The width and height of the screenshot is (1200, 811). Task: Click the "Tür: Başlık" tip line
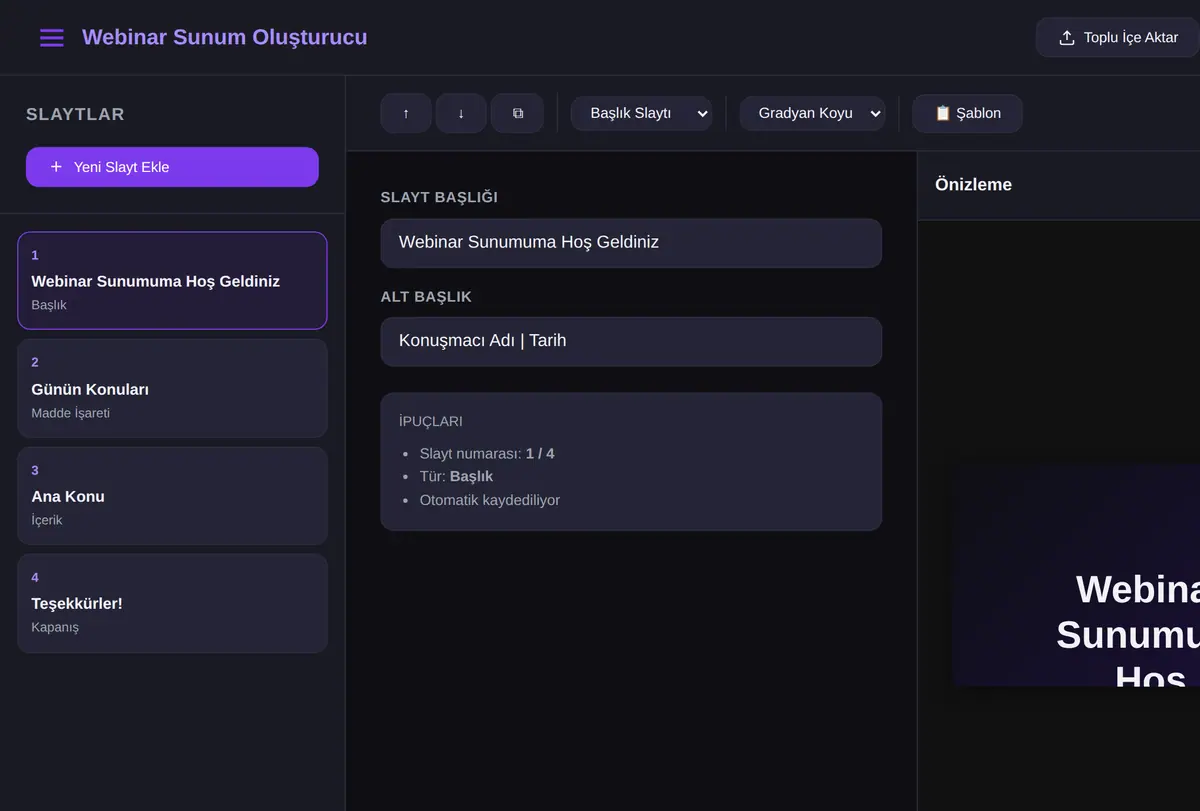tap(456, 477)
